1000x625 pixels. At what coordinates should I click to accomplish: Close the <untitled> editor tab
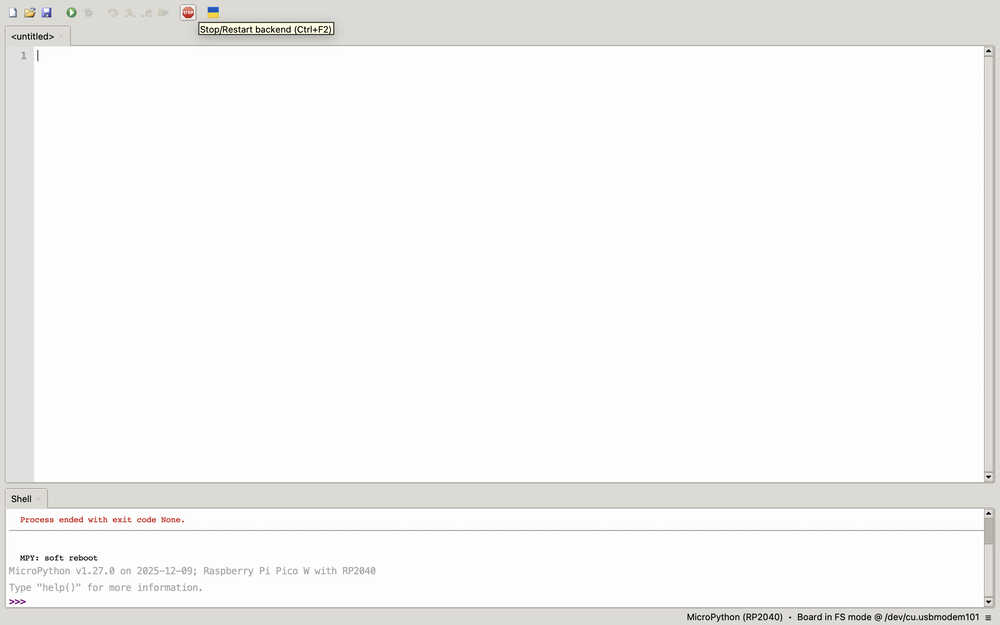(62, 37)
